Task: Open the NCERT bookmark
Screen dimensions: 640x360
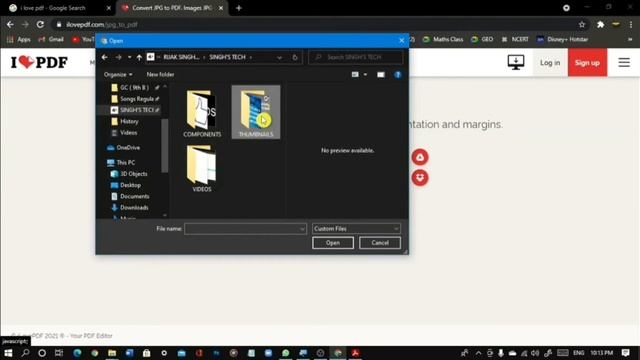Action: [x=515, y=39]
